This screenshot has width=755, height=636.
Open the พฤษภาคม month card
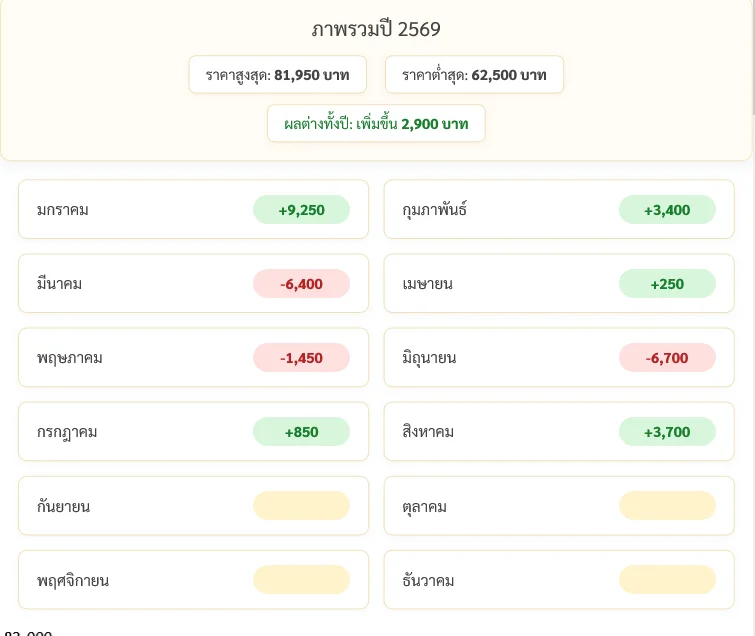193,357
